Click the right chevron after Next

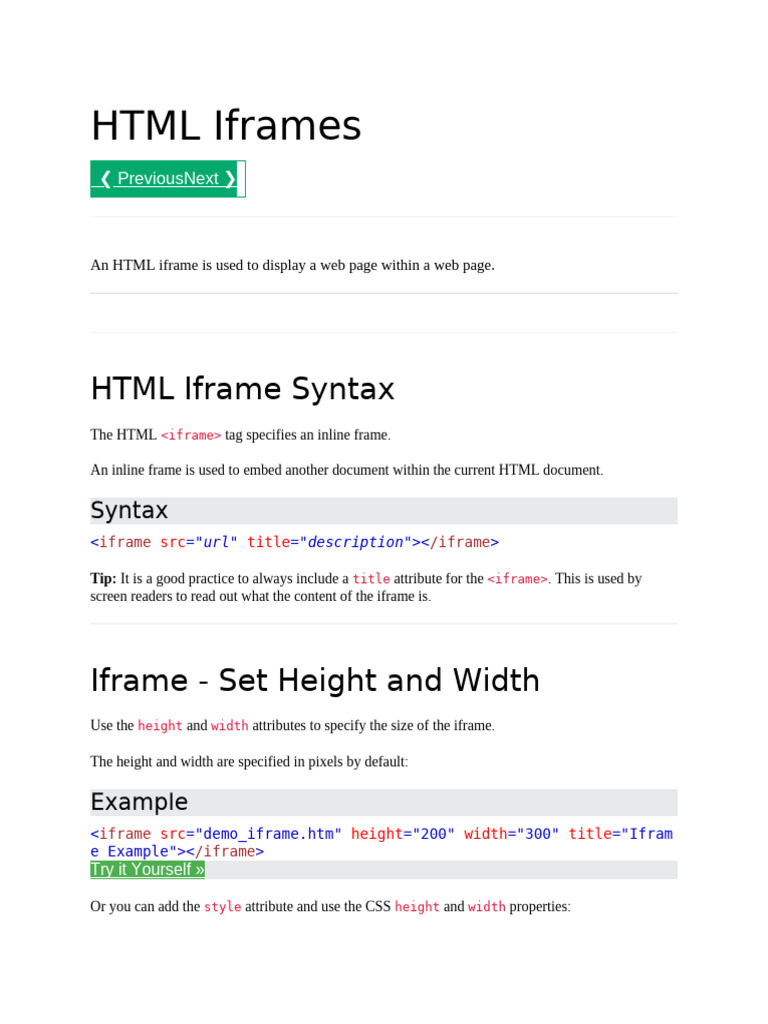pos(230,179)
